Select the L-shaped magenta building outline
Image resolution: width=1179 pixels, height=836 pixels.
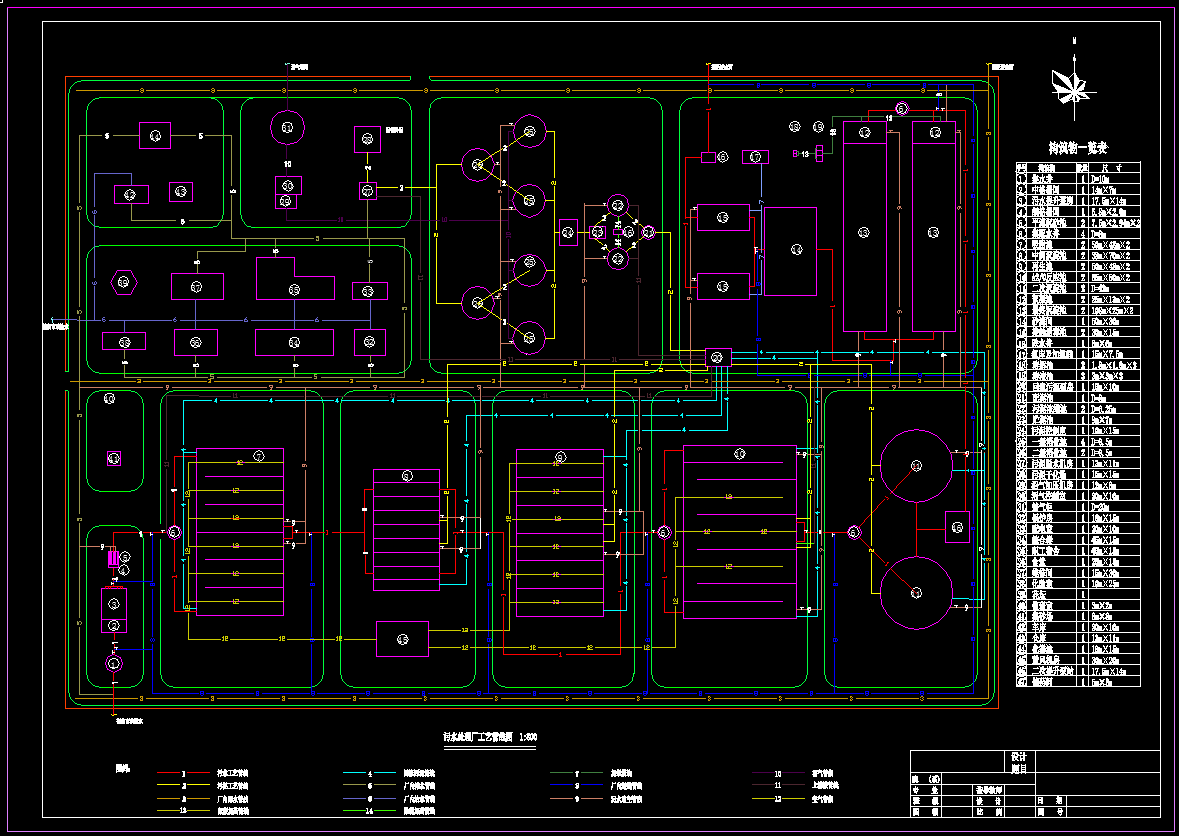[294, 279]
